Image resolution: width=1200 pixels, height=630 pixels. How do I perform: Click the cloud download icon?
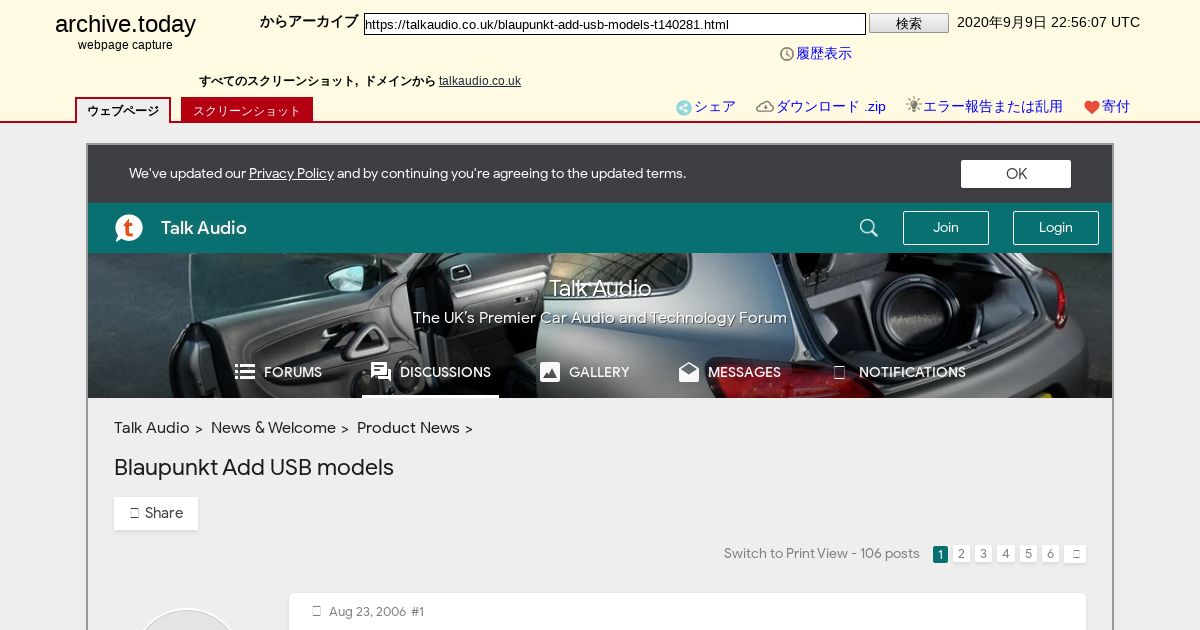765,107
